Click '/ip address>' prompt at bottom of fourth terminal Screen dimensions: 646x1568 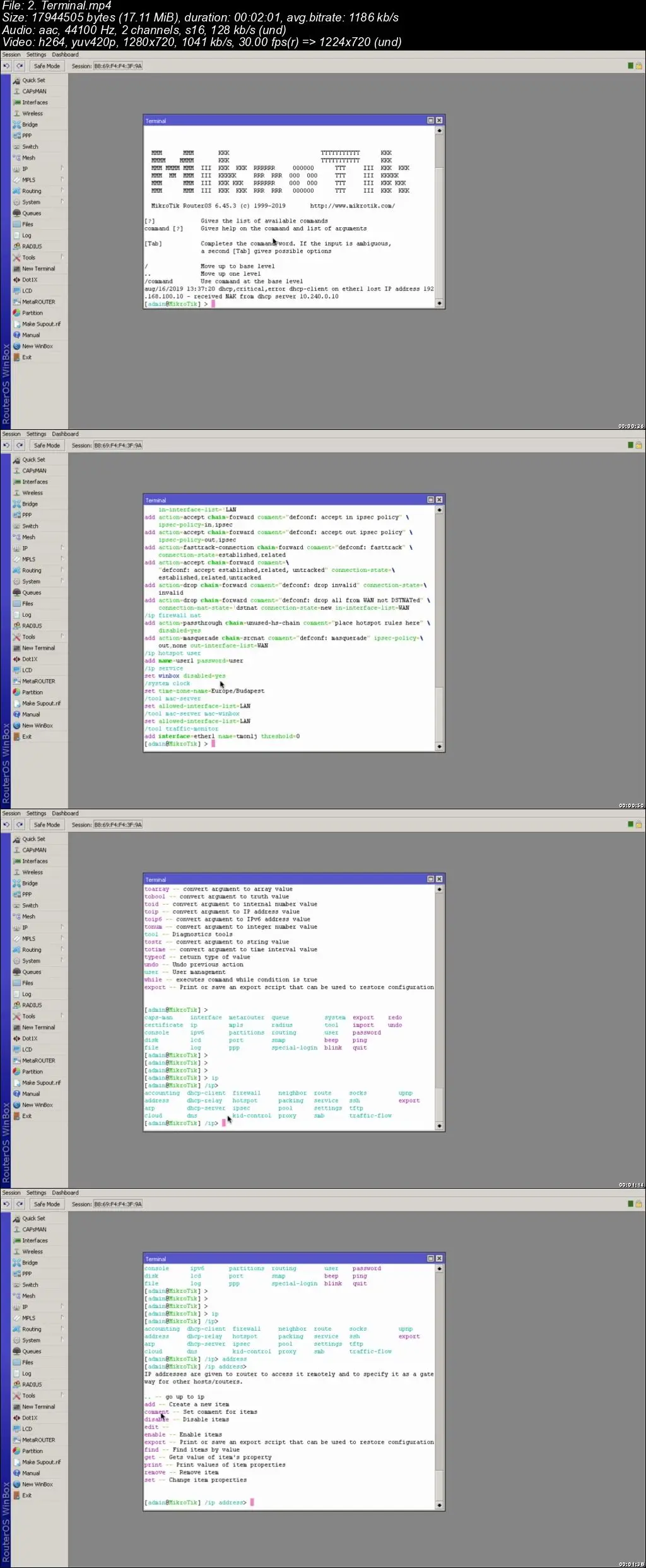tap(225, 1502)
